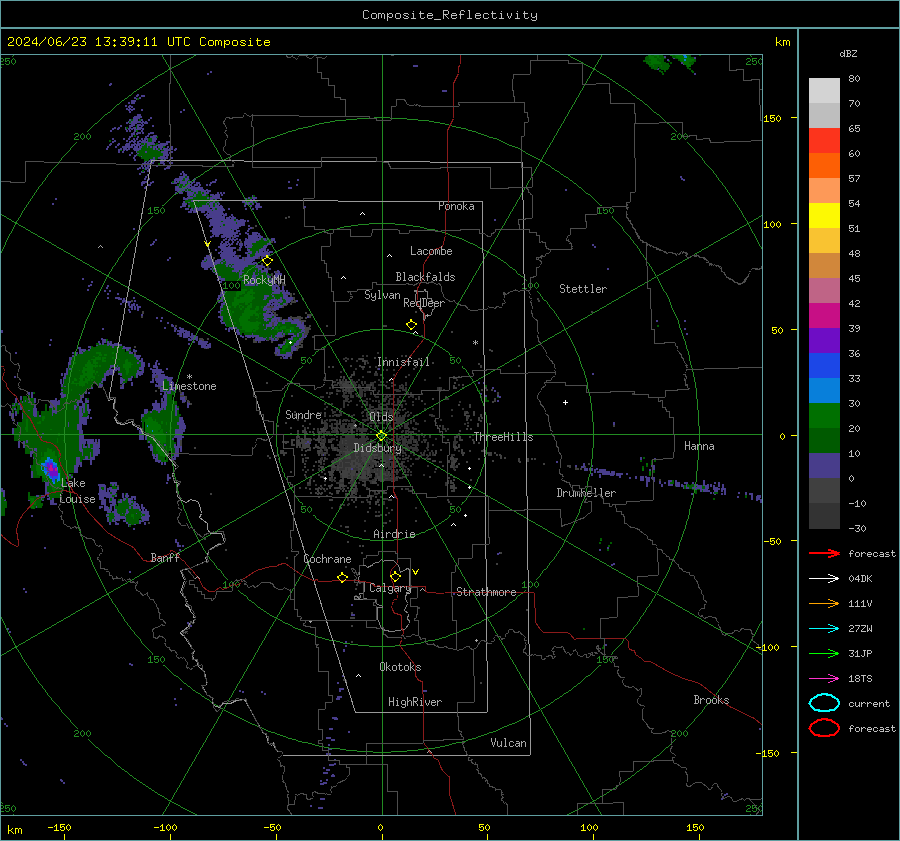Pick the magenta 42 dBZ swatch
The image size is (900, 841).
pyautogui.click(x=824, y=315)
